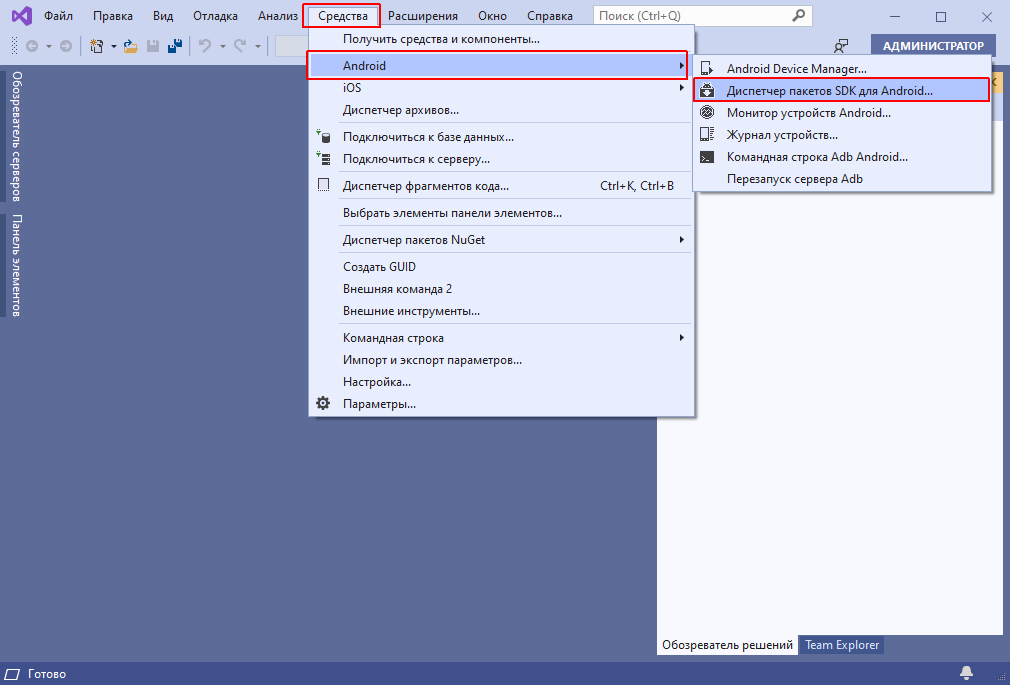Click the Adb command prompt icon
Image resolution: width=1010 pixels, height=685 pixels.
(707, 157)
